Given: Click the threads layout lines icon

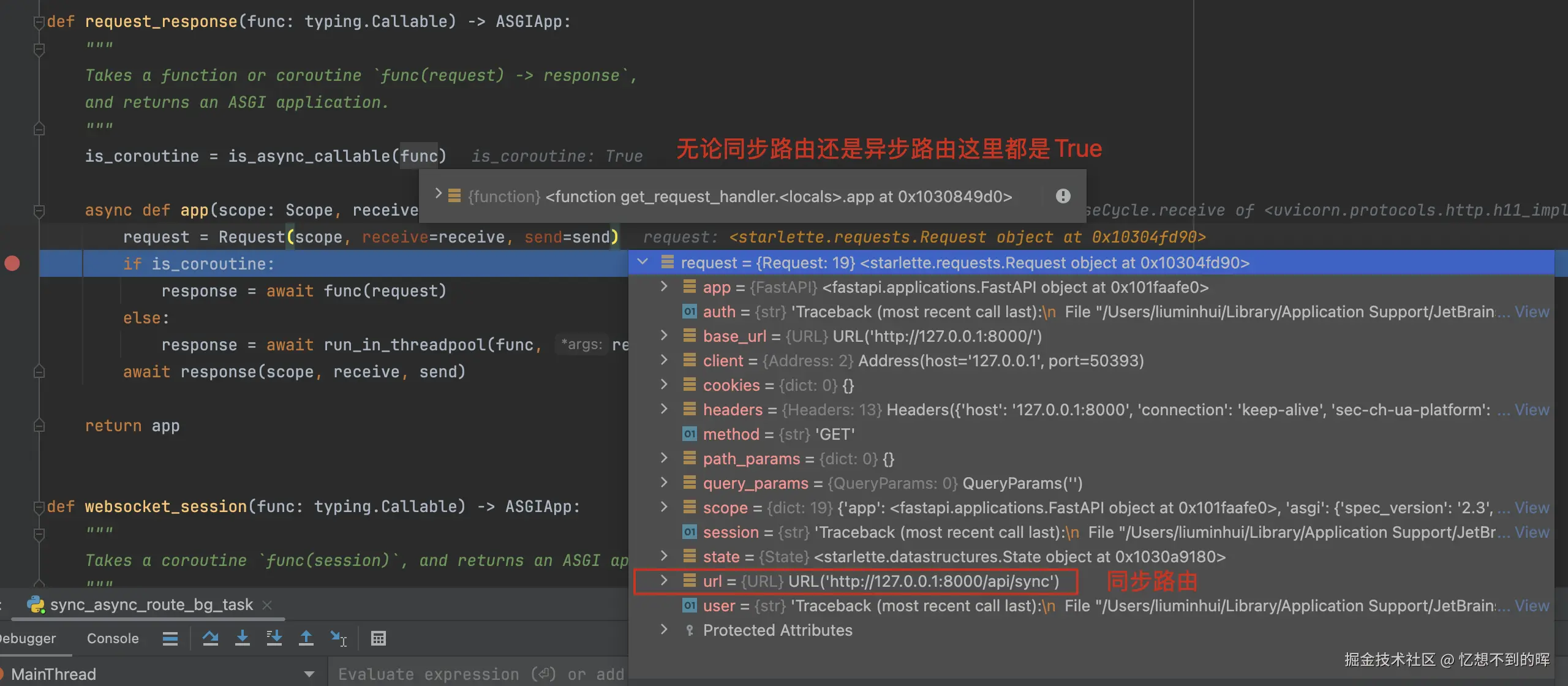Looking at the screenshot, I should point(170,638).
